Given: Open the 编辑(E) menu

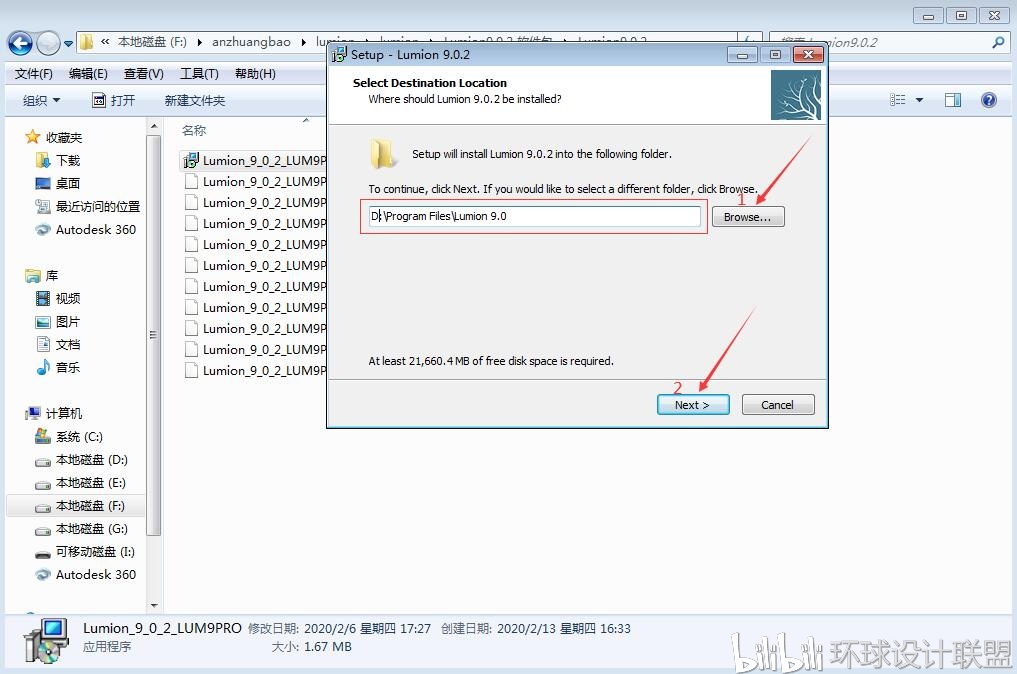Looking at the screenshot, I should [x=88, y=74].
